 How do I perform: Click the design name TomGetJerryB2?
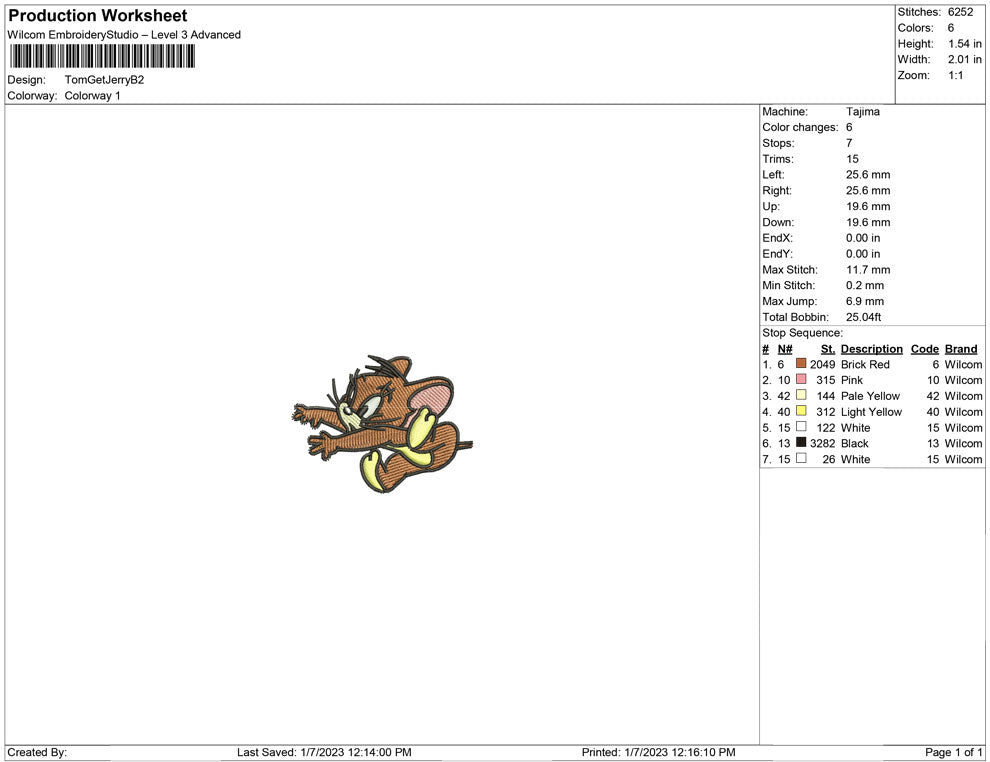click(x=104, y=80)
